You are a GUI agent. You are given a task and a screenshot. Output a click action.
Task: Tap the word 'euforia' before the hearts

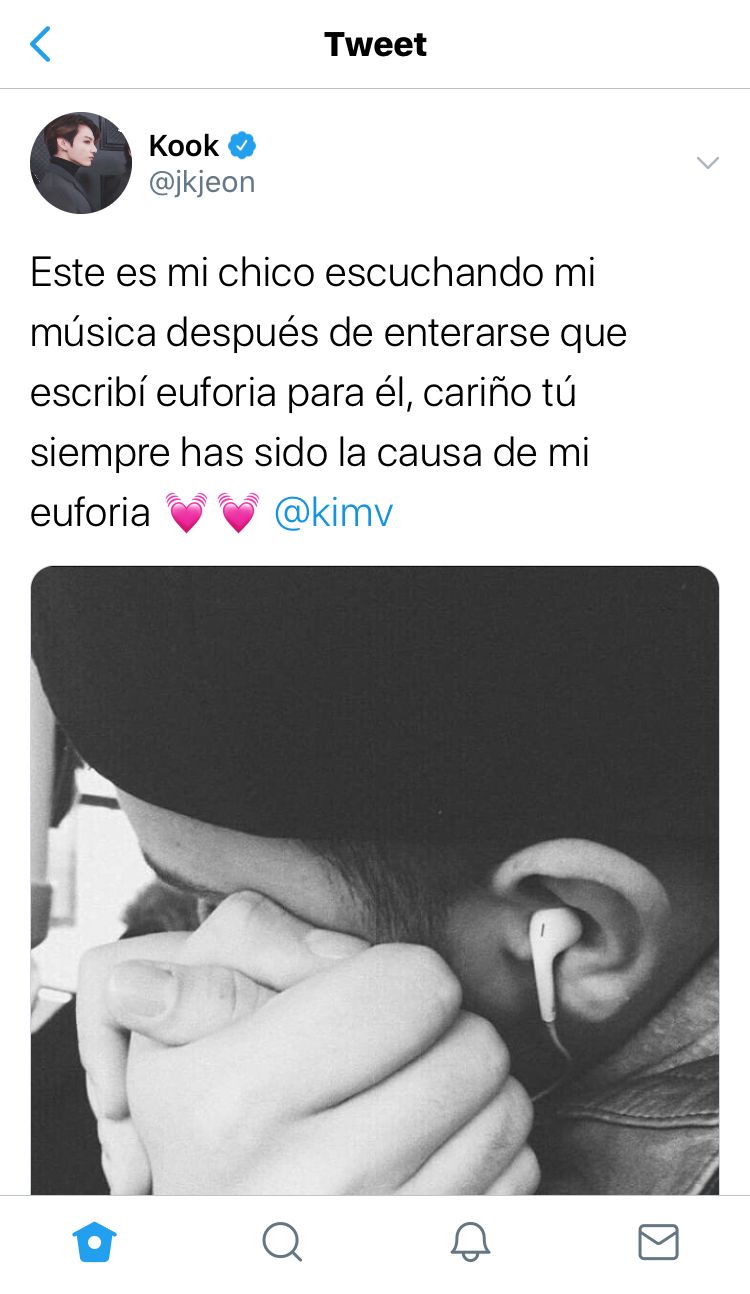pyautogui.click(x=90, y=513)
